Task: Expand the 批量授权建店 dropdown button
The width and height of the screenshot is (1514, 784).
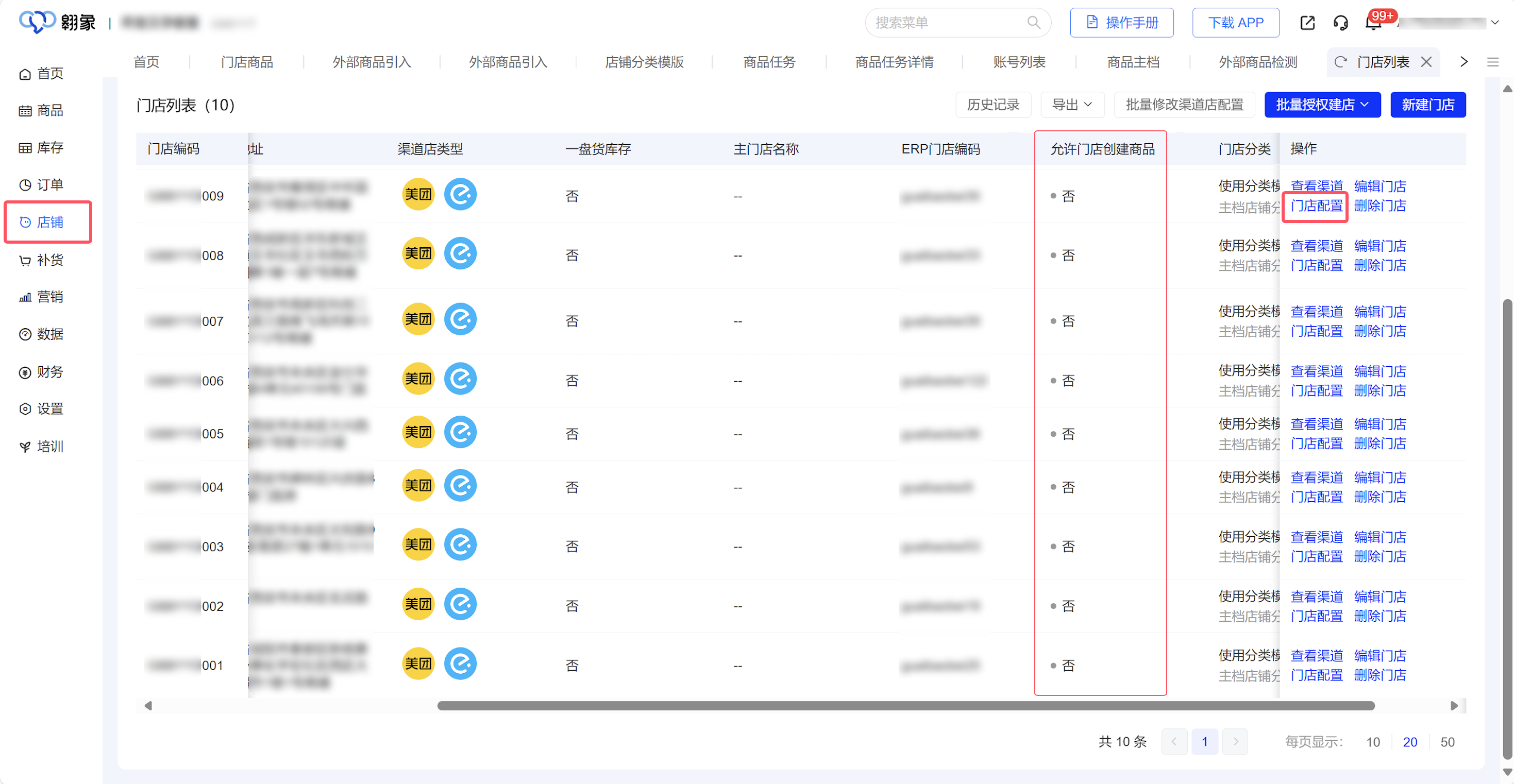Action: [x=1322, y=104]
